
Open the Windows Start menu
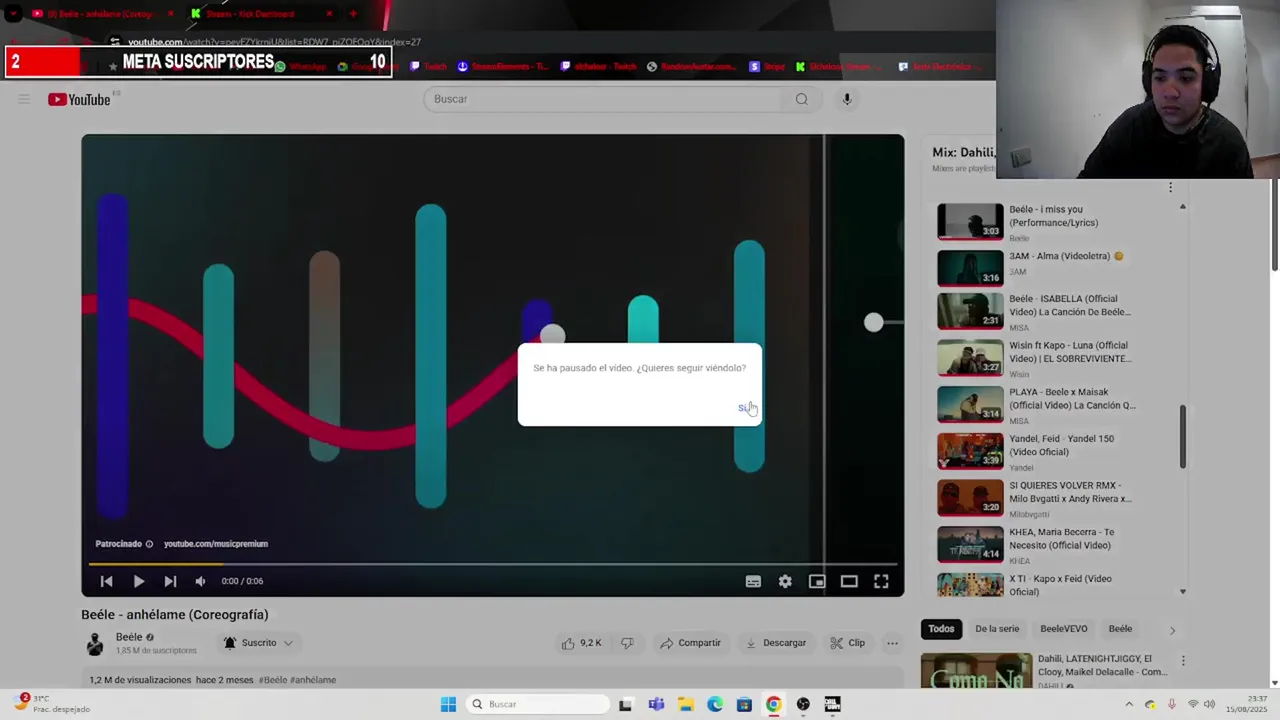[x=448, y=704]
